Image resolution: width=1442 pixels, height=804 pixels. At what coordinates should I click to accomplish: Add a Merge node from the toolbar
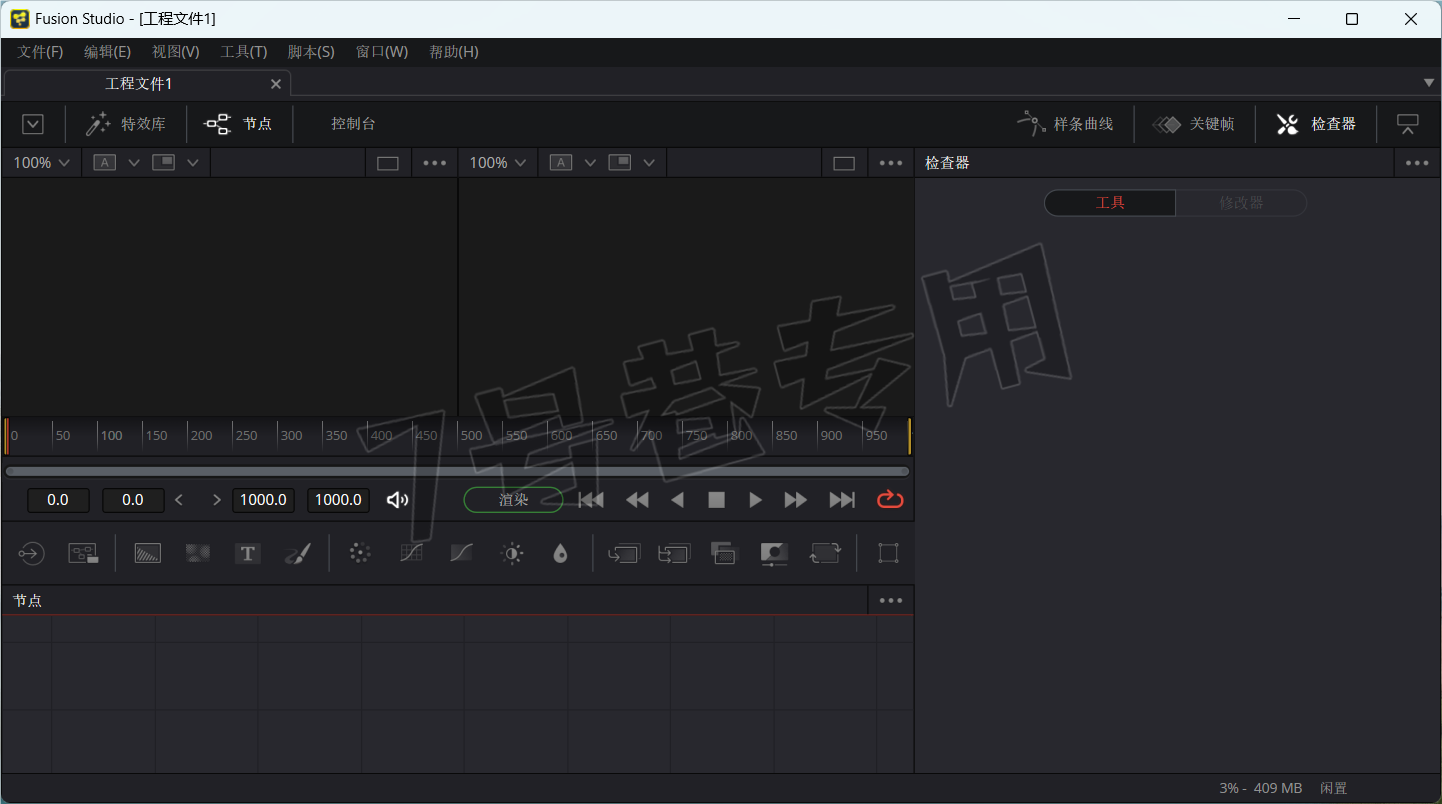coord(623,553)
